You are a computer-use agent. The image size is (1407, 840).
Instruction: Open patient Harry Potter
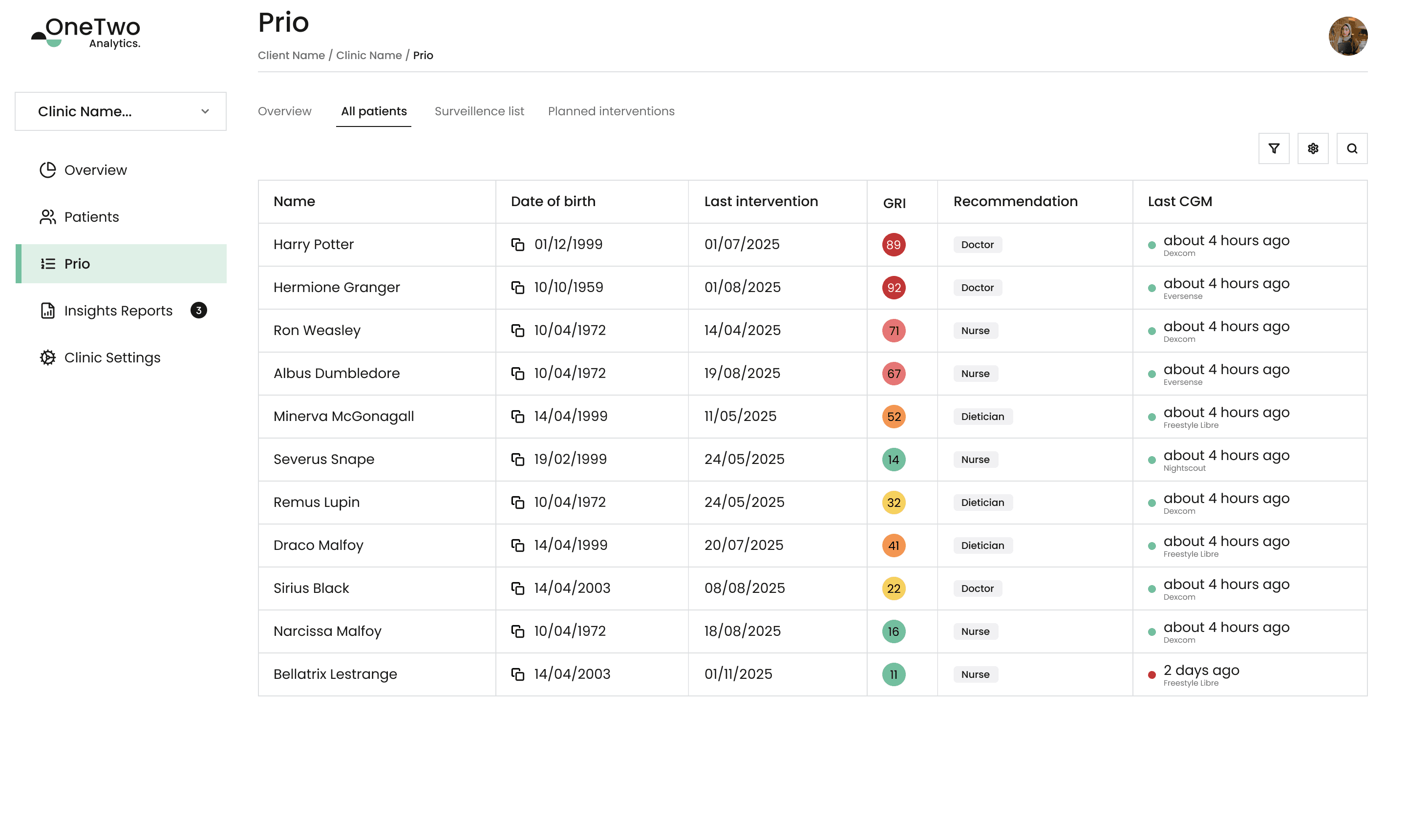coord(313,245)
